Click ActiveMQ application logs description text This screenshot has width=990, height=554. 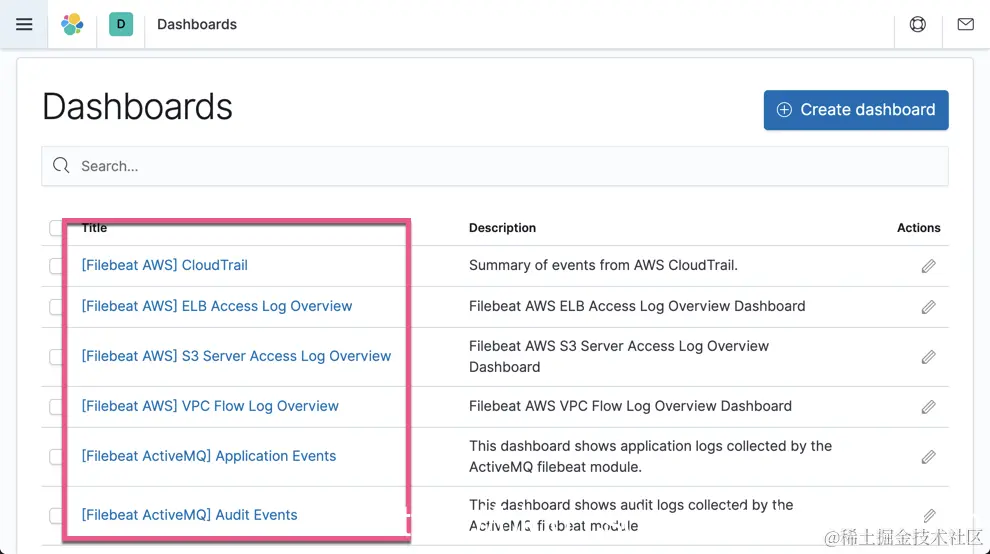pos(650,457)
